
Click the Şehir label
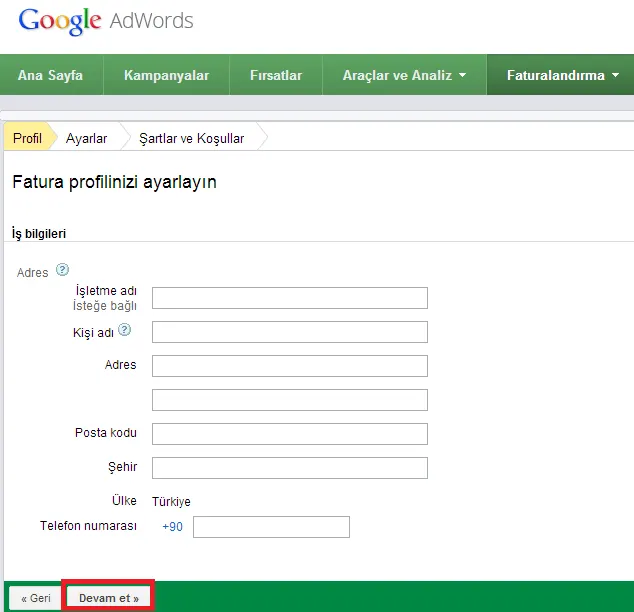tap(123, 467)
